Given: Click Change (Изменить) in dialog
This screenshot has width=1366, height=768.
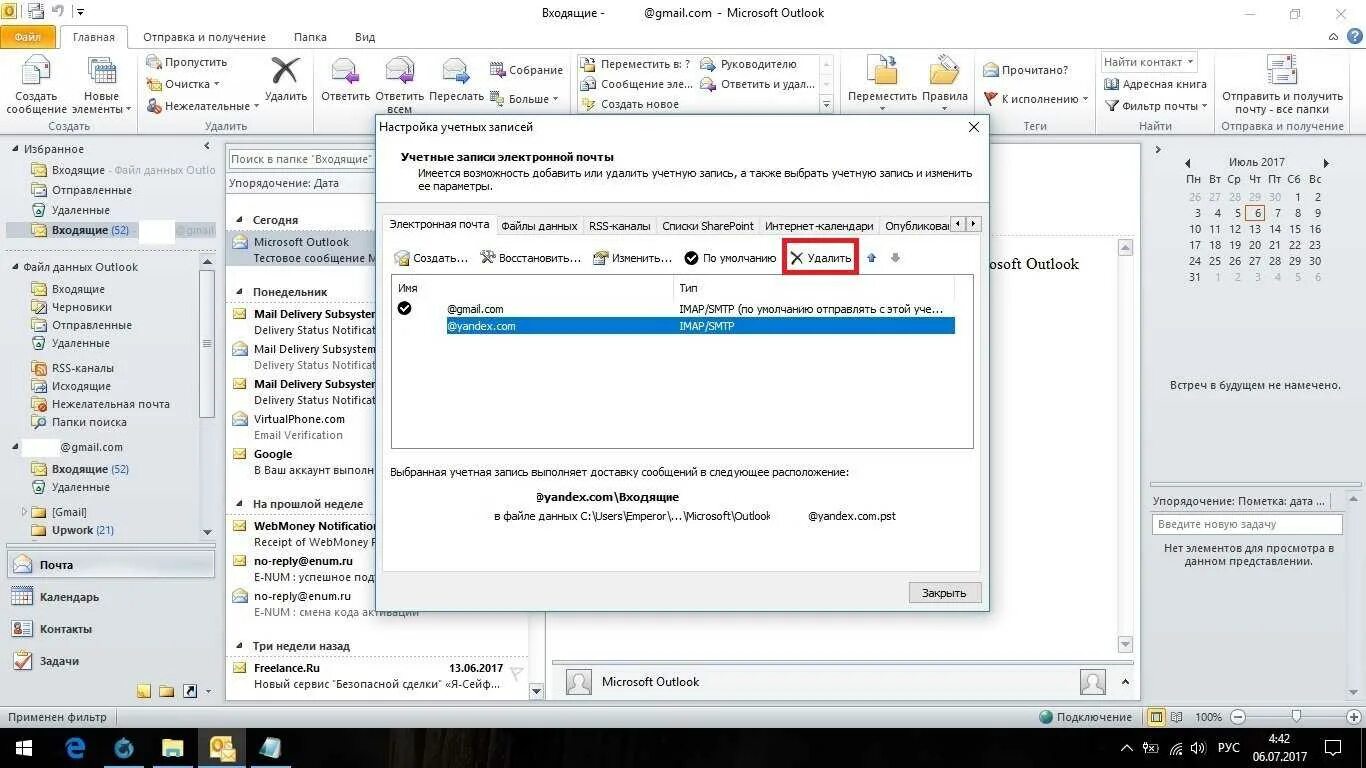Looking at the screenshot, I should [632, 258].
